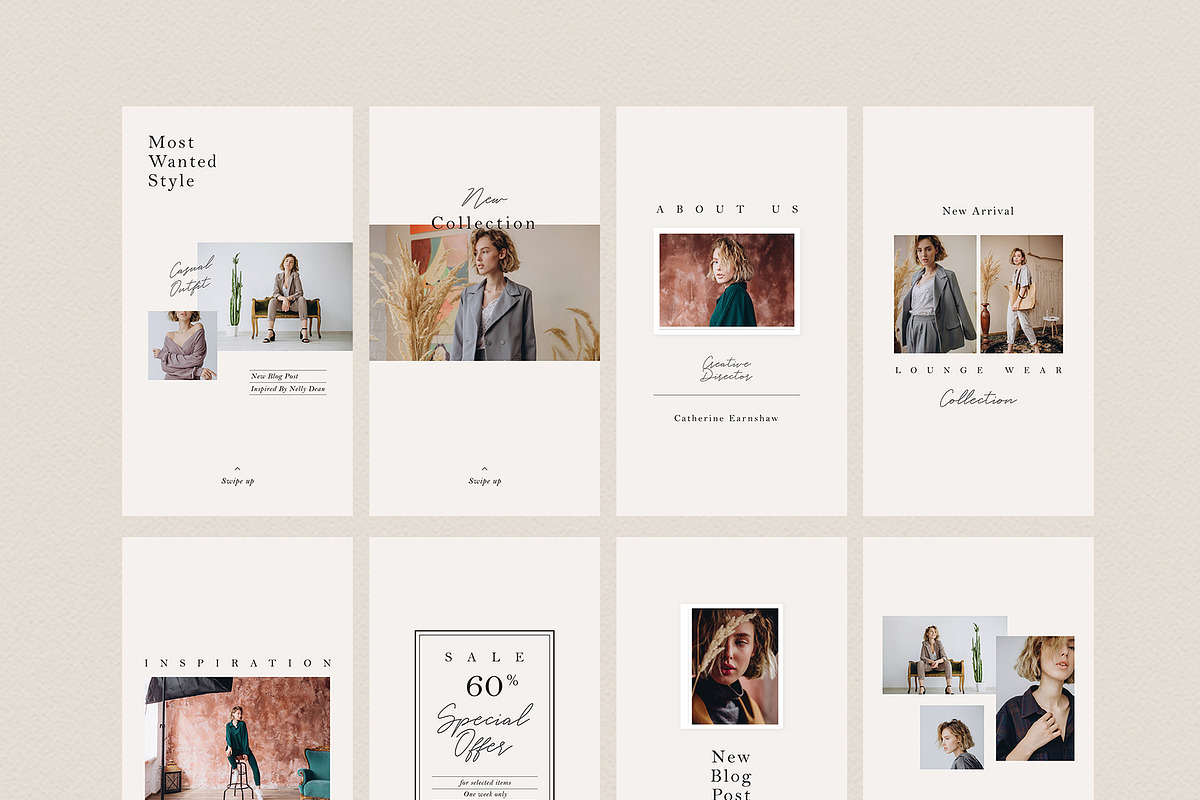The height and width of the screenshot is (800, 1200).
Task: Click 'New Blog Post' title on bottom card
Action: (731, 775)
